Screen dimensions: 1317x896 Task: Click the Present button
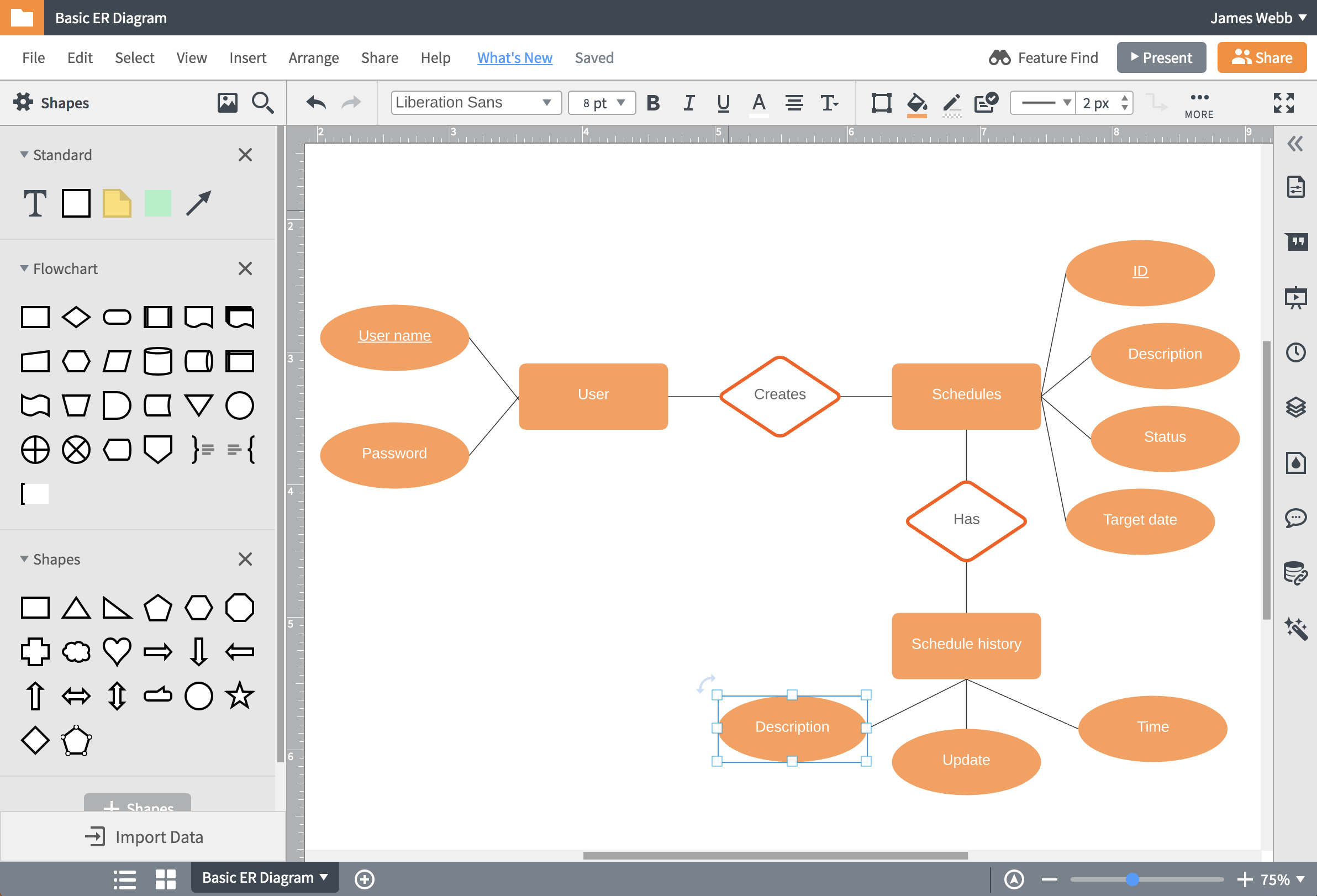(1161, 57)
